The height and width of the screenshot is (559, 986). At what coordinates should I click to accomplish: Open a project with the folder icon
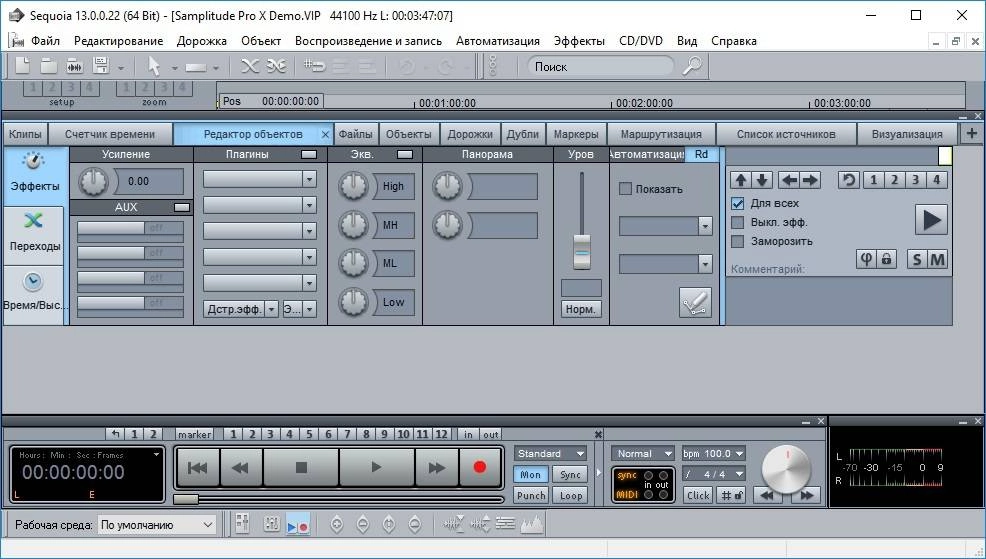pyautogui.click(x=48, y=65)
